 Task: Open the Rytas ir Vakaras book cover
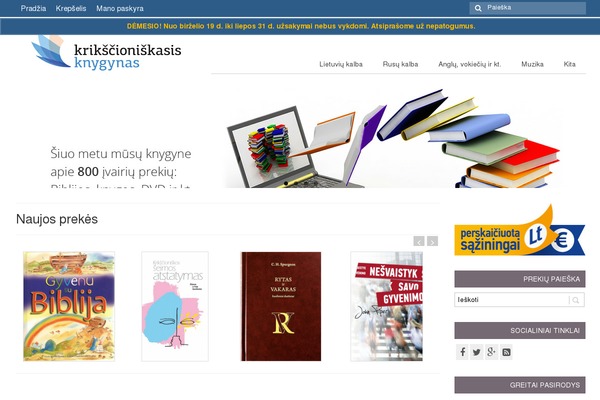[281, 306]
